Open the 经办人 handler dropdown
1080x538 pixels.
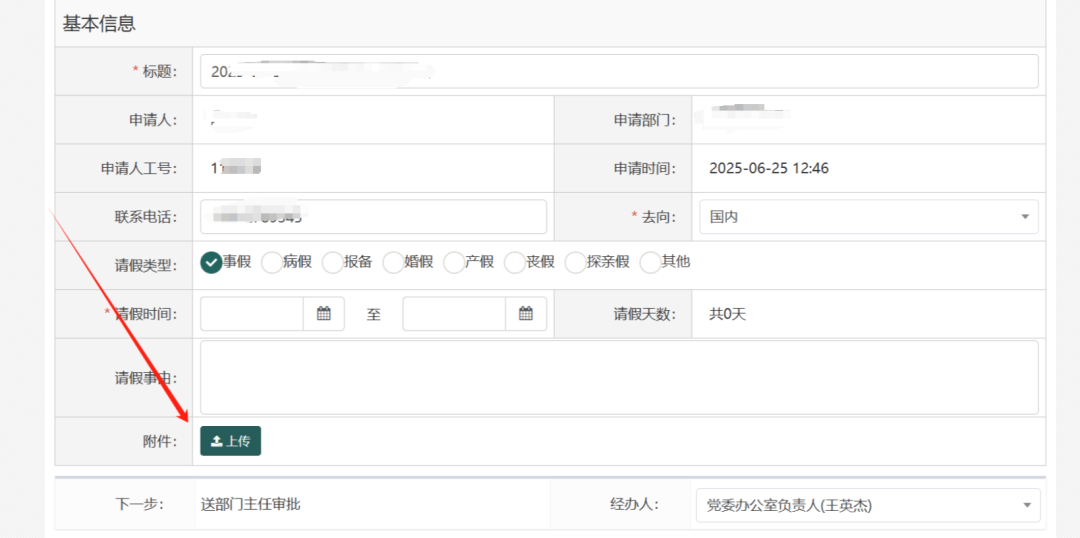click(869, 506)
